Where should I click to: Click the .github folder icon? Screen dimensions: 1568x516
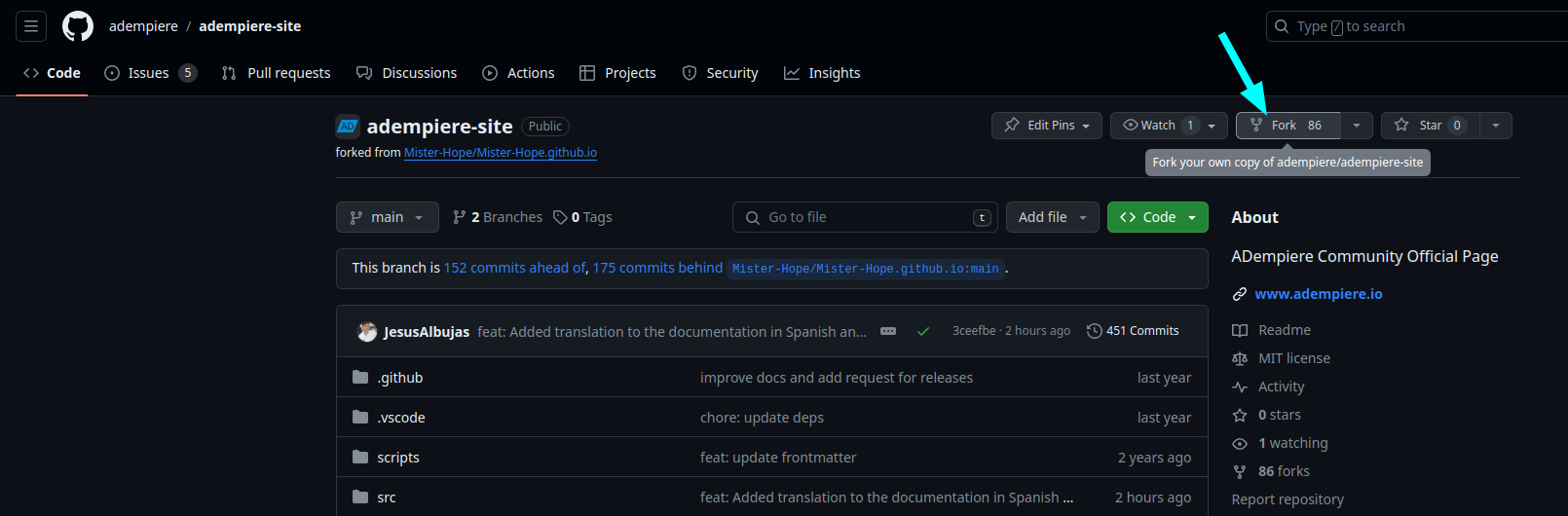(360, 377)
